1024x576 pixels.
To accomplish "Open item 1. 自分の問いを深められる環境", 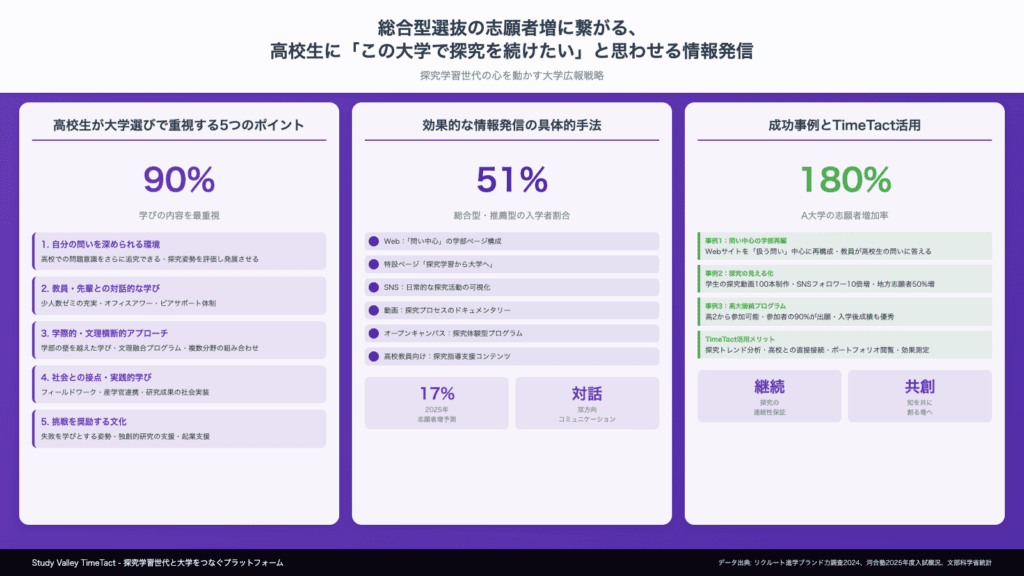I will 179,251.
